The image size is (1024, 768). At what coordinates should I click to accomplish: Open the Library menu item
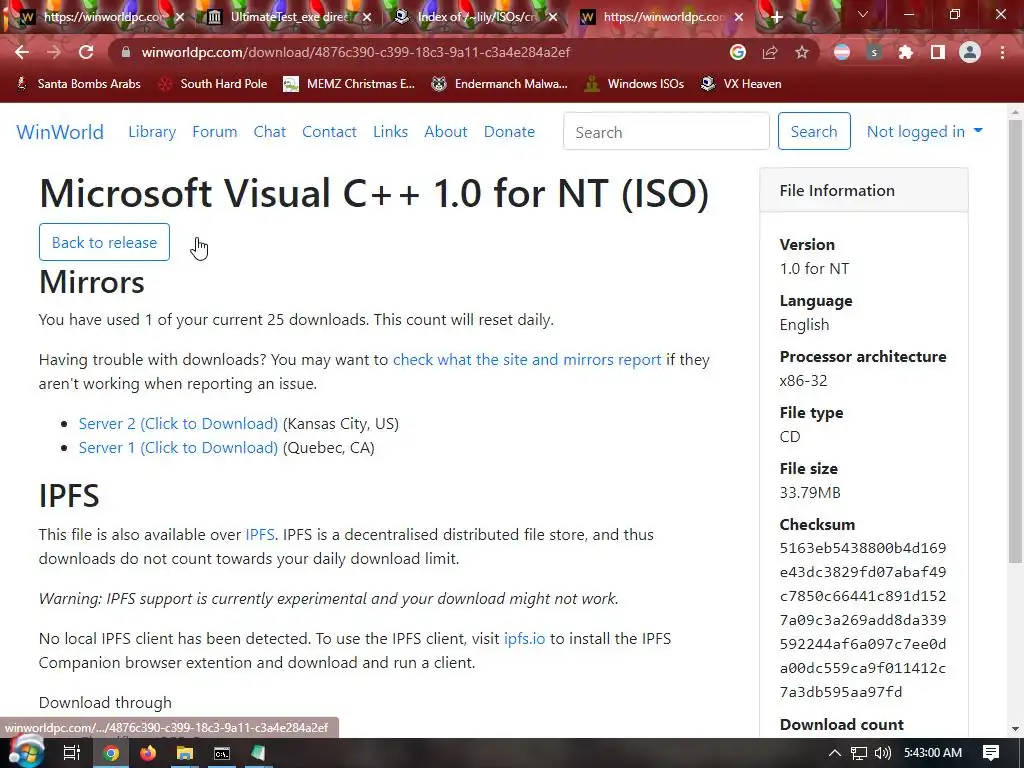(x=152, y=132)
